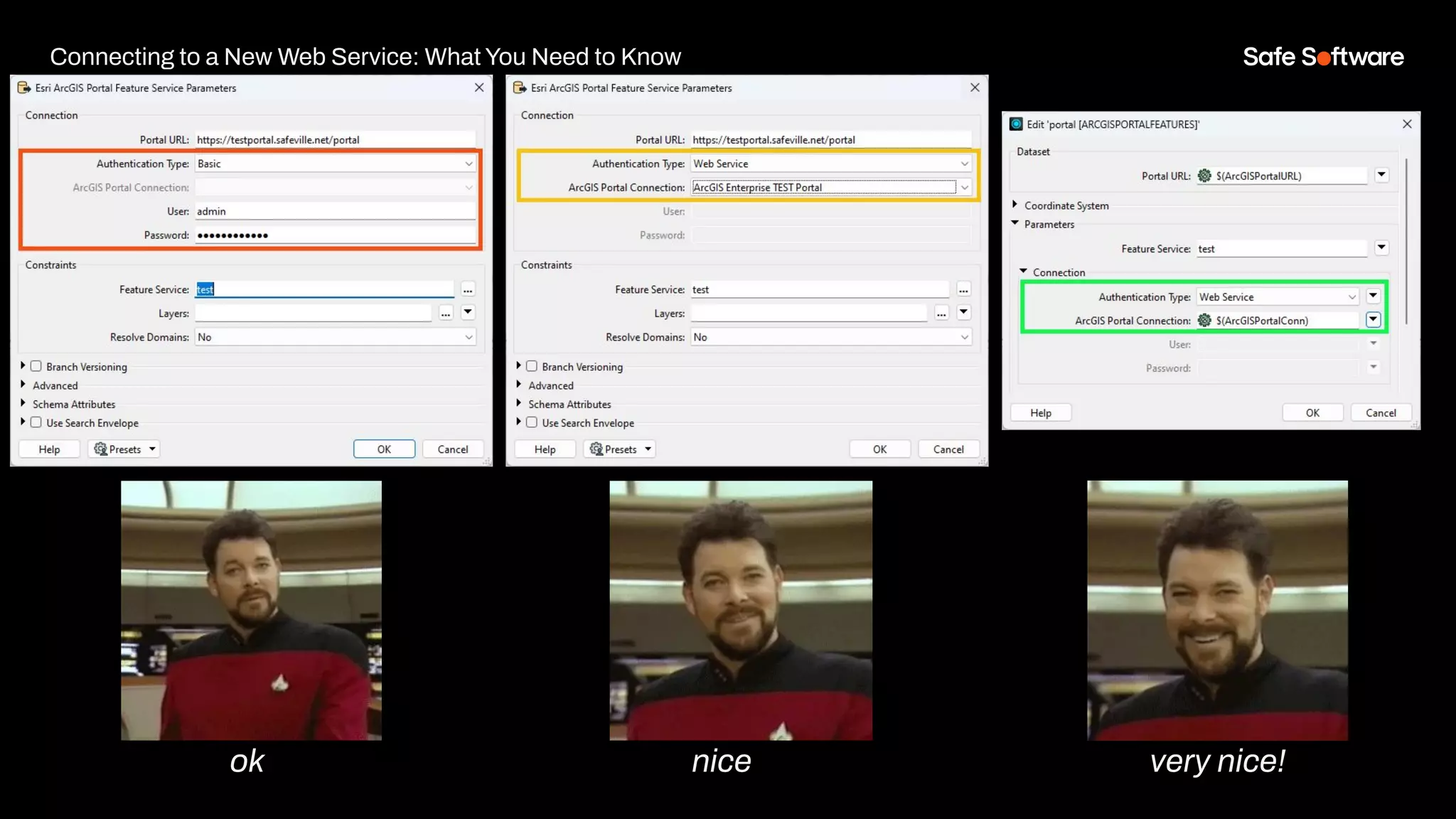
Task: Open Resolve Domains dropdown in left dialog
Action: [336, 337]
